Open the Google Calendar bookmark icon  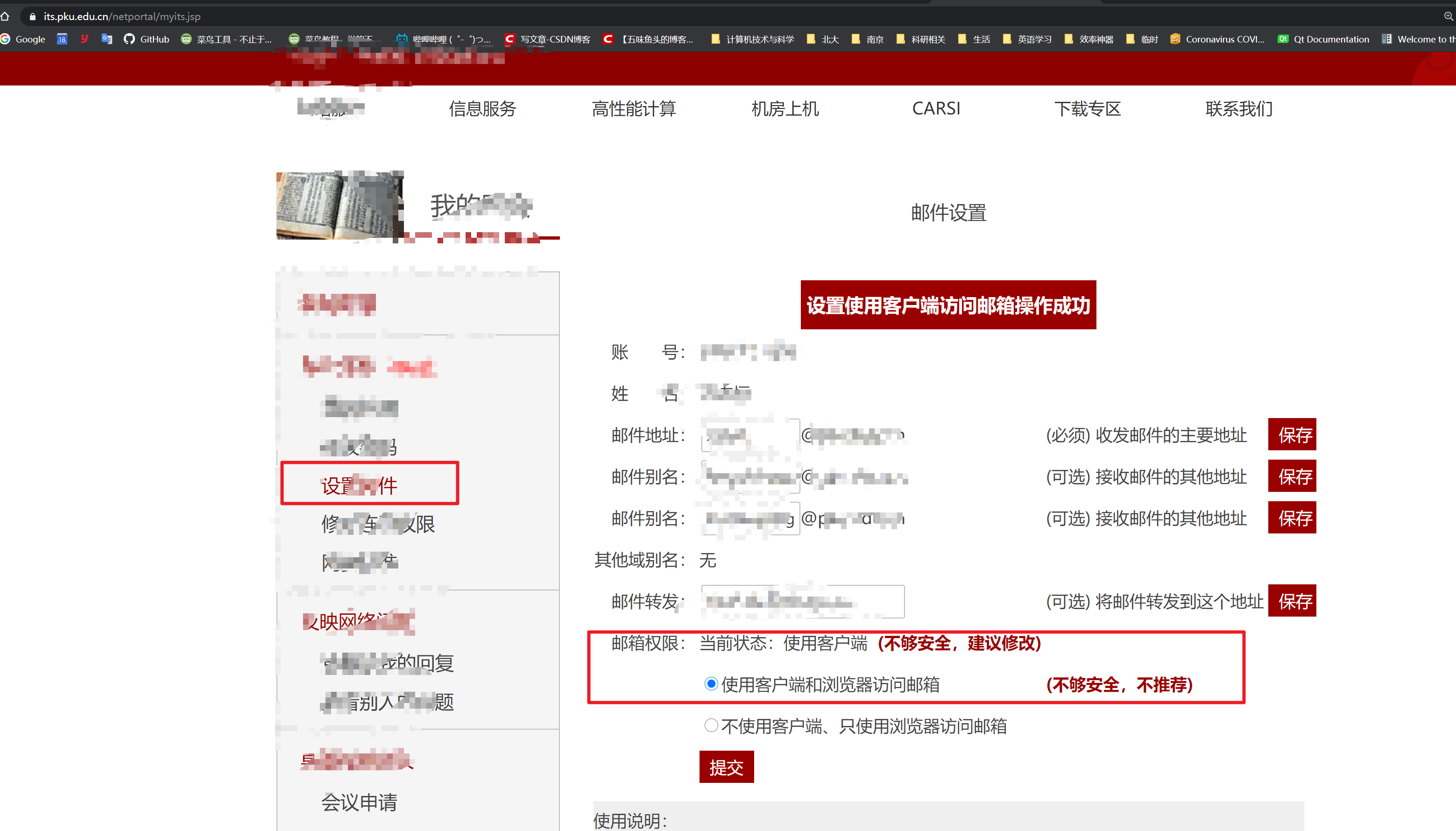[62, 39]
